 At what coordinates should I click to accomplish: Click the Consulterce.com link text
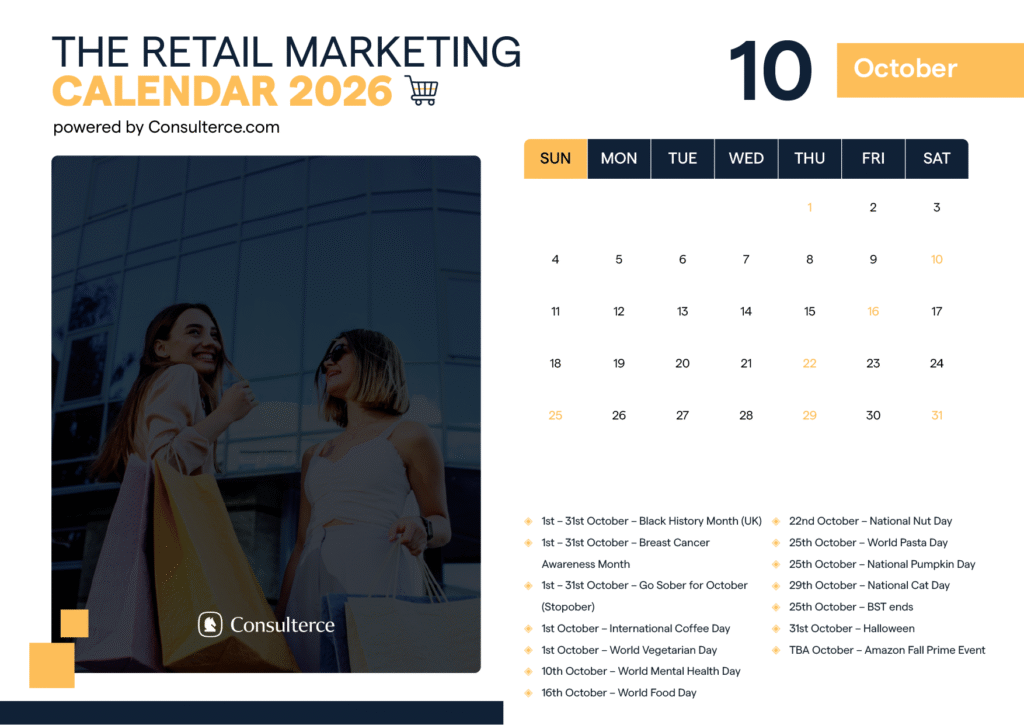[x=214, y=127]
